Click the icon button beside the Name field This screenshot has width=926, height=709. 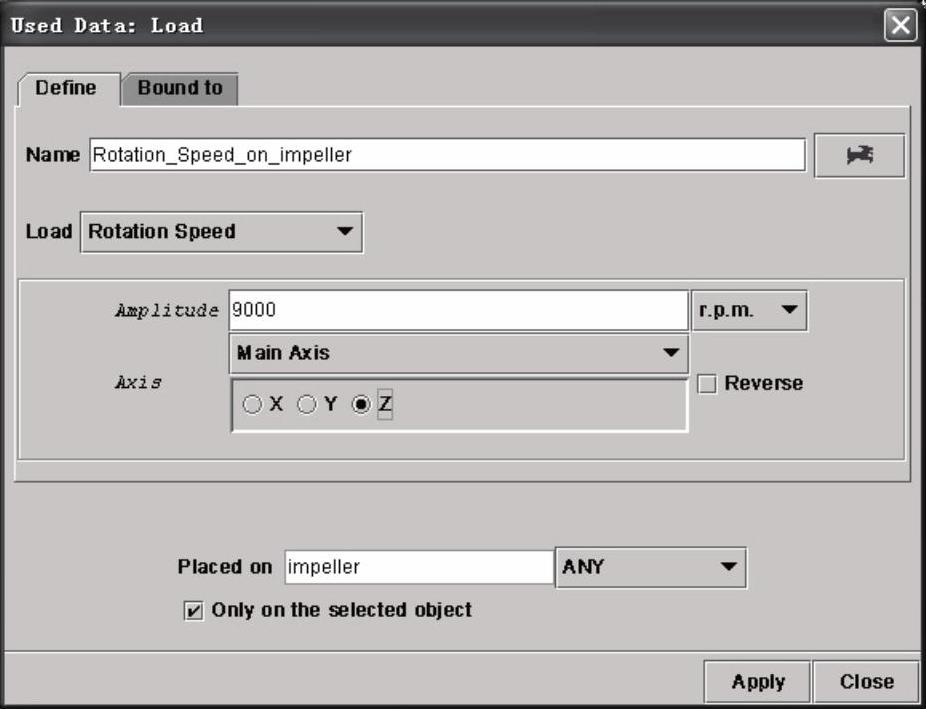pos(859,156)
